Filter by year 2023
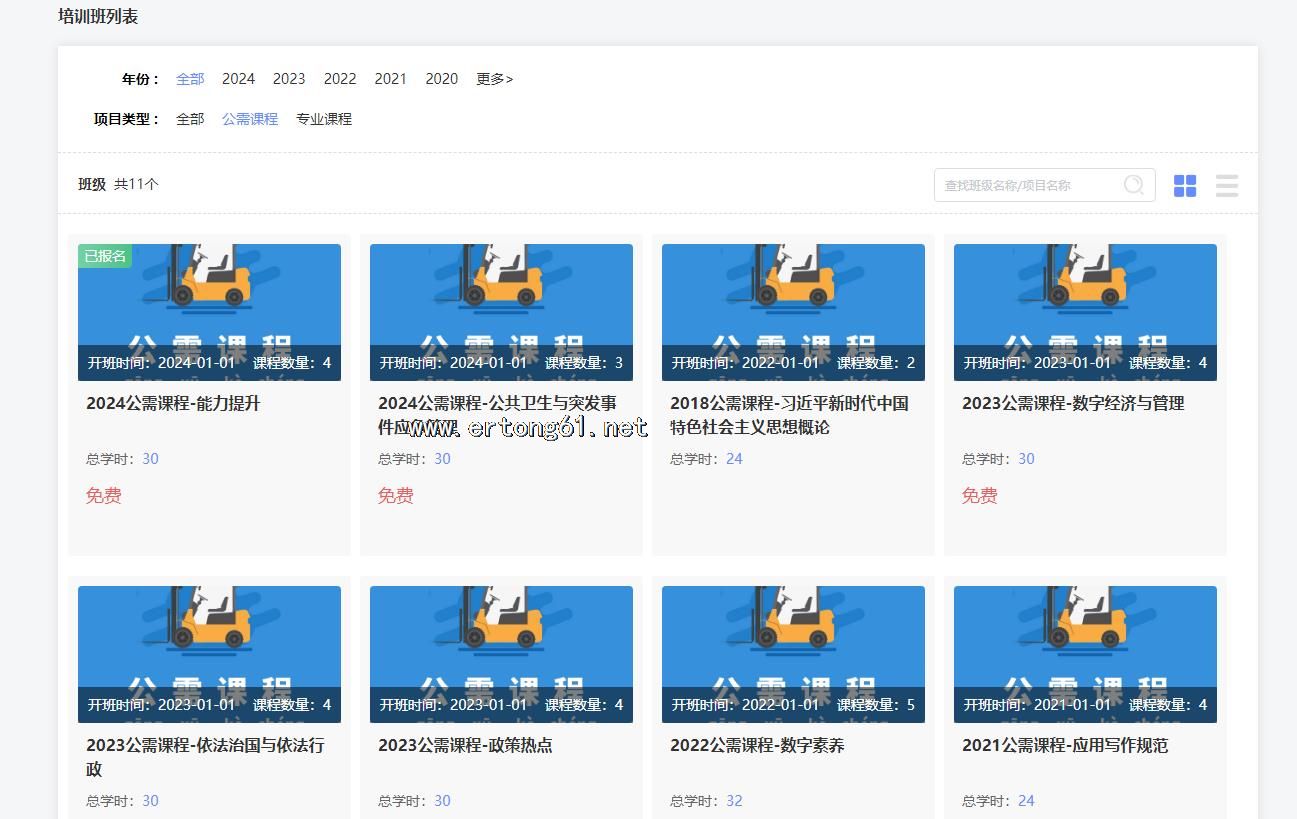 [x=289, y=79]
